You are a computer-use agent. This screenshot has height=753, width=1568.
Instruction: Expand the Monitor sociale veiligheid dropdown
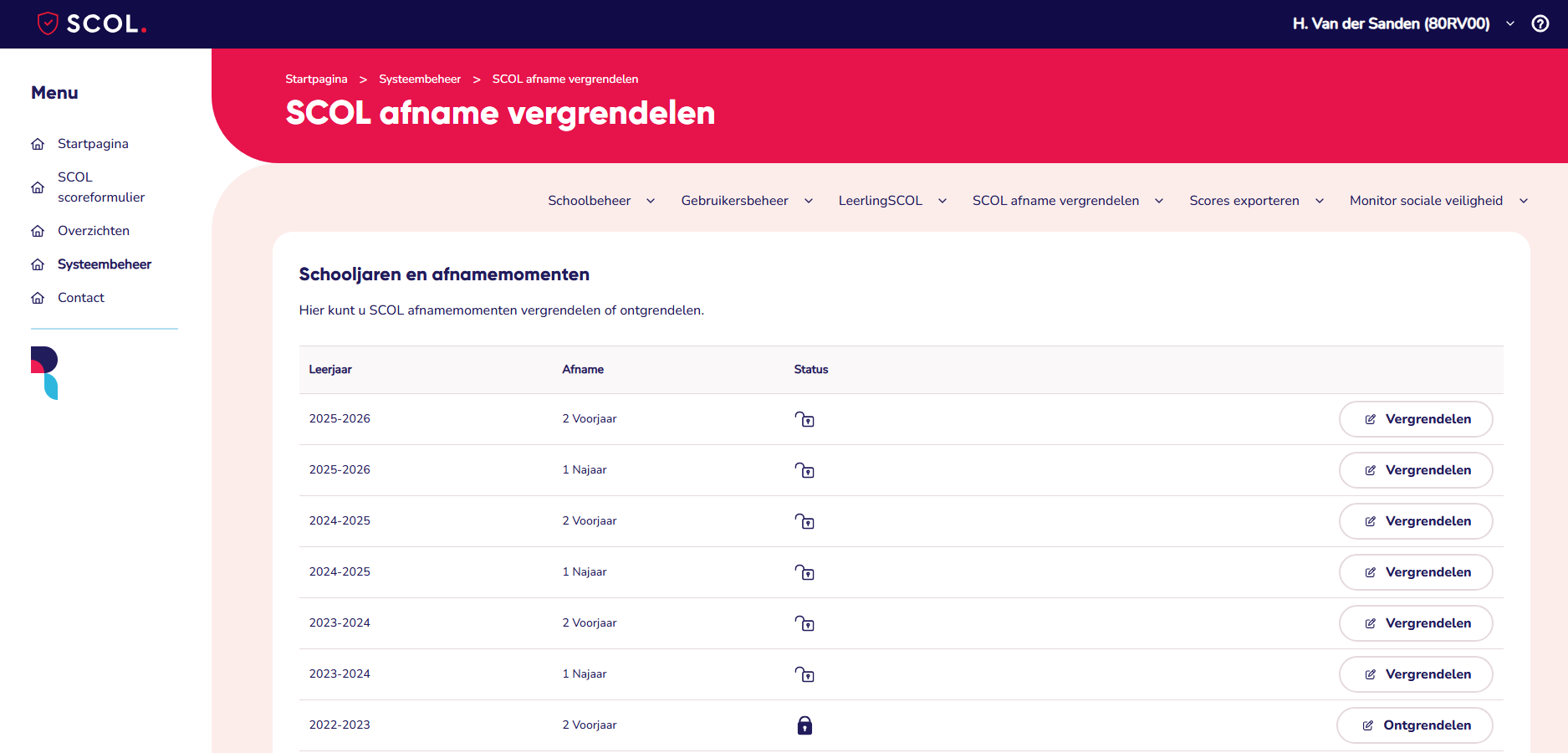[x=1524, y=201]
